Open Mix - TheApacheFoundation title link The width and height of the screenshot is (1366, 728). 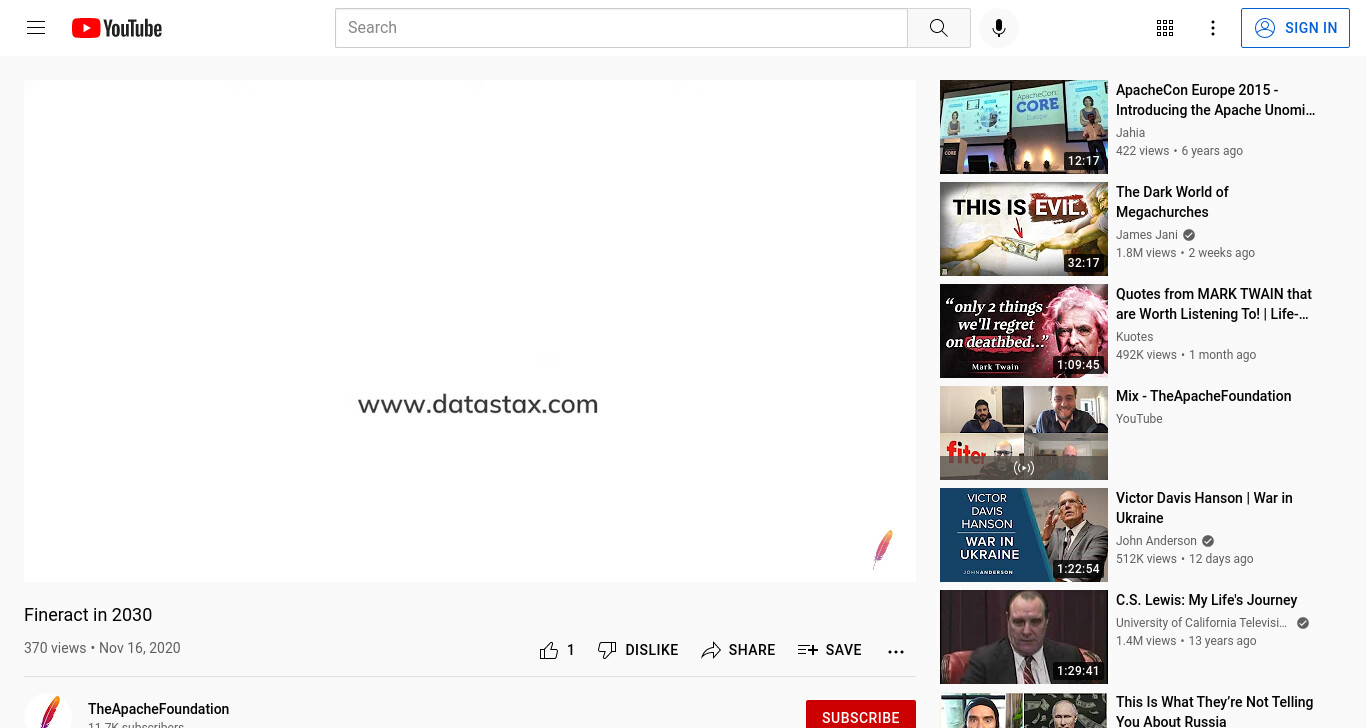click(x=1204, y=396)
